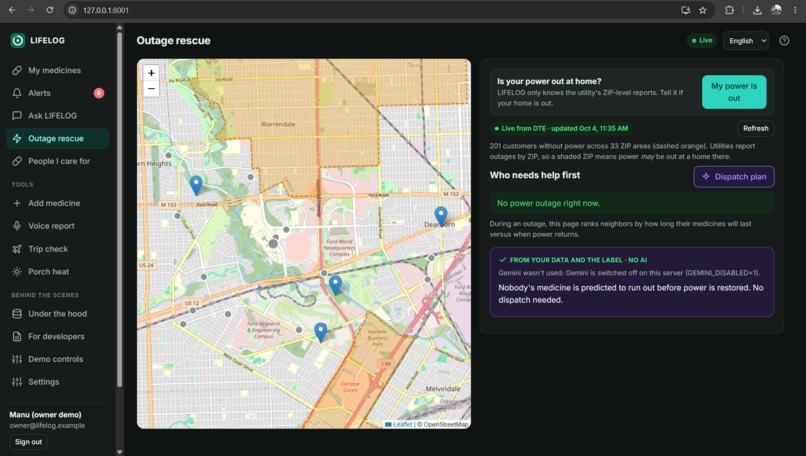This screenshot has width=806, height=456.
Task: Click 'Live from DTE · updated Oct 4' status
Action: [561, 129]
